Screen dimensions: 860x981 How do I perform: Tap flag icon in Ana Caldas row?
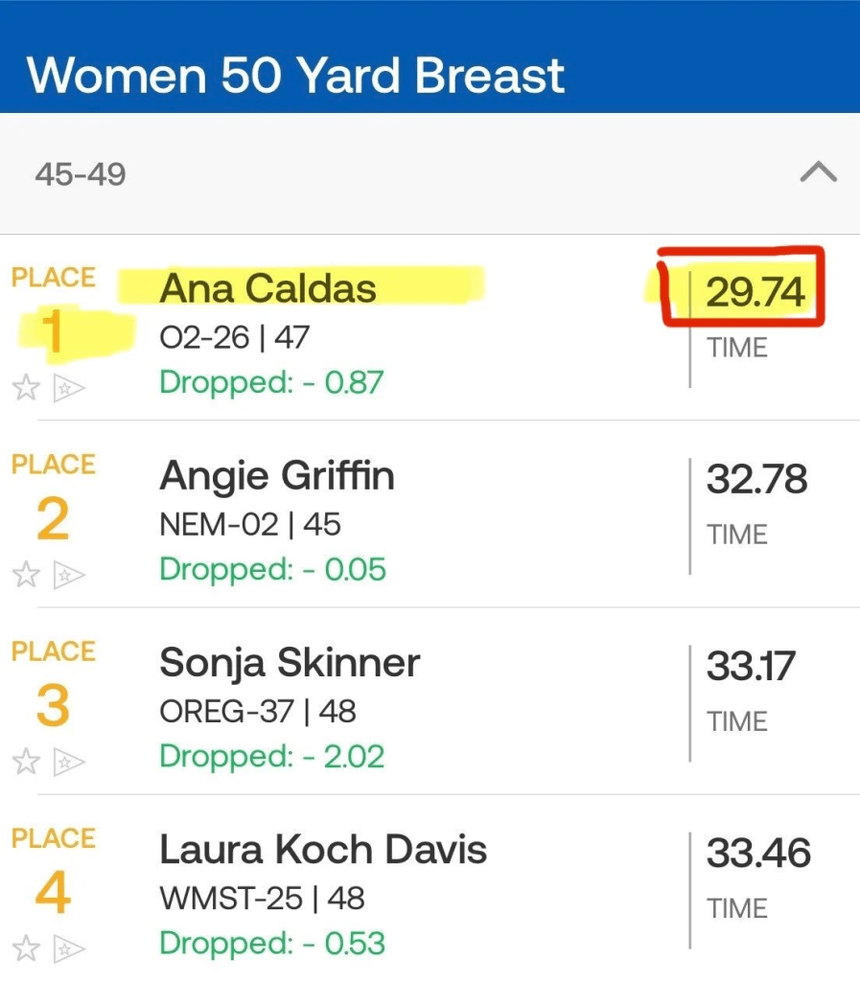coord(69,389)
